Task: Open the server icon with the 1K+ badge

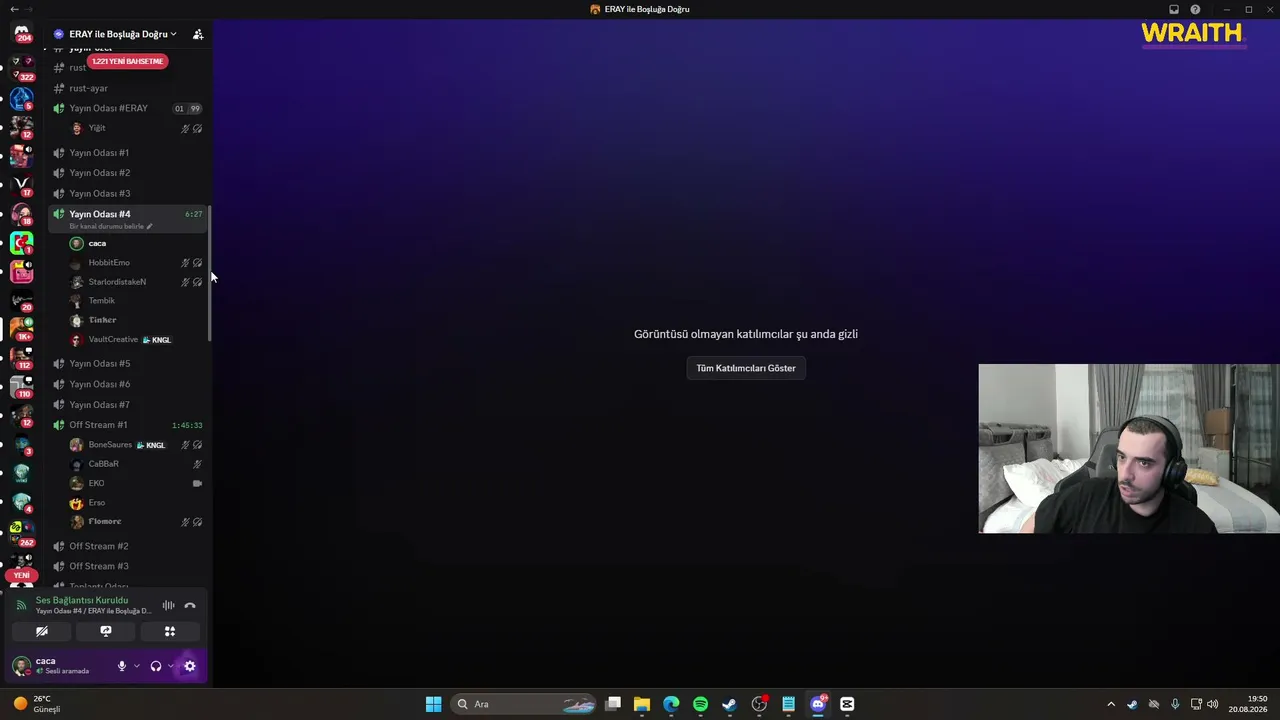Action: (x=21, y=328)
